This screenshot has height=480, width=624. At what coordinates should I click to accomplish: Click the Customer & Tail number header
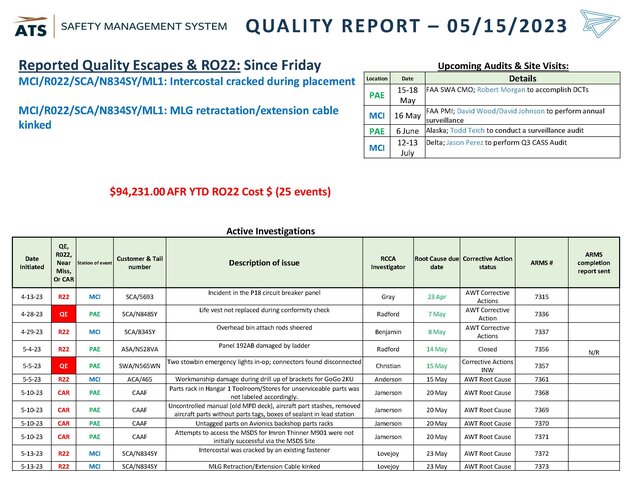point(140,263)
